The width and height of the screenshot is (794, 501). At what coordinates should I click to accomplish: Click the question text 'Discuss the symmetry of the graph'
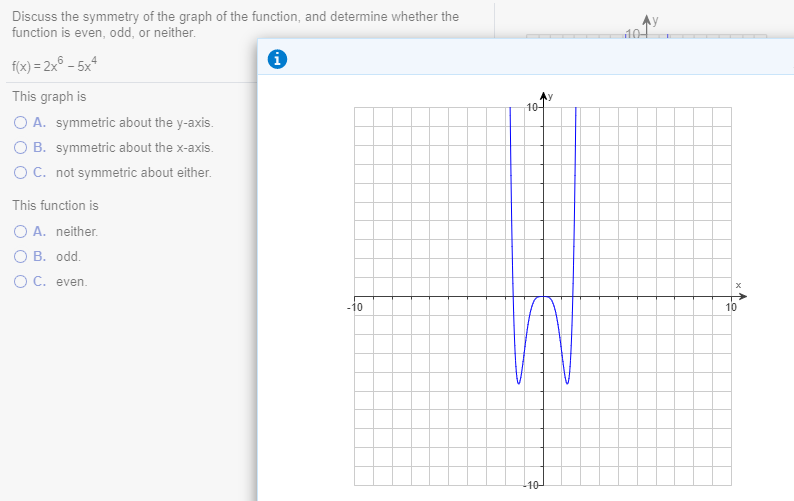click(235, 24)
